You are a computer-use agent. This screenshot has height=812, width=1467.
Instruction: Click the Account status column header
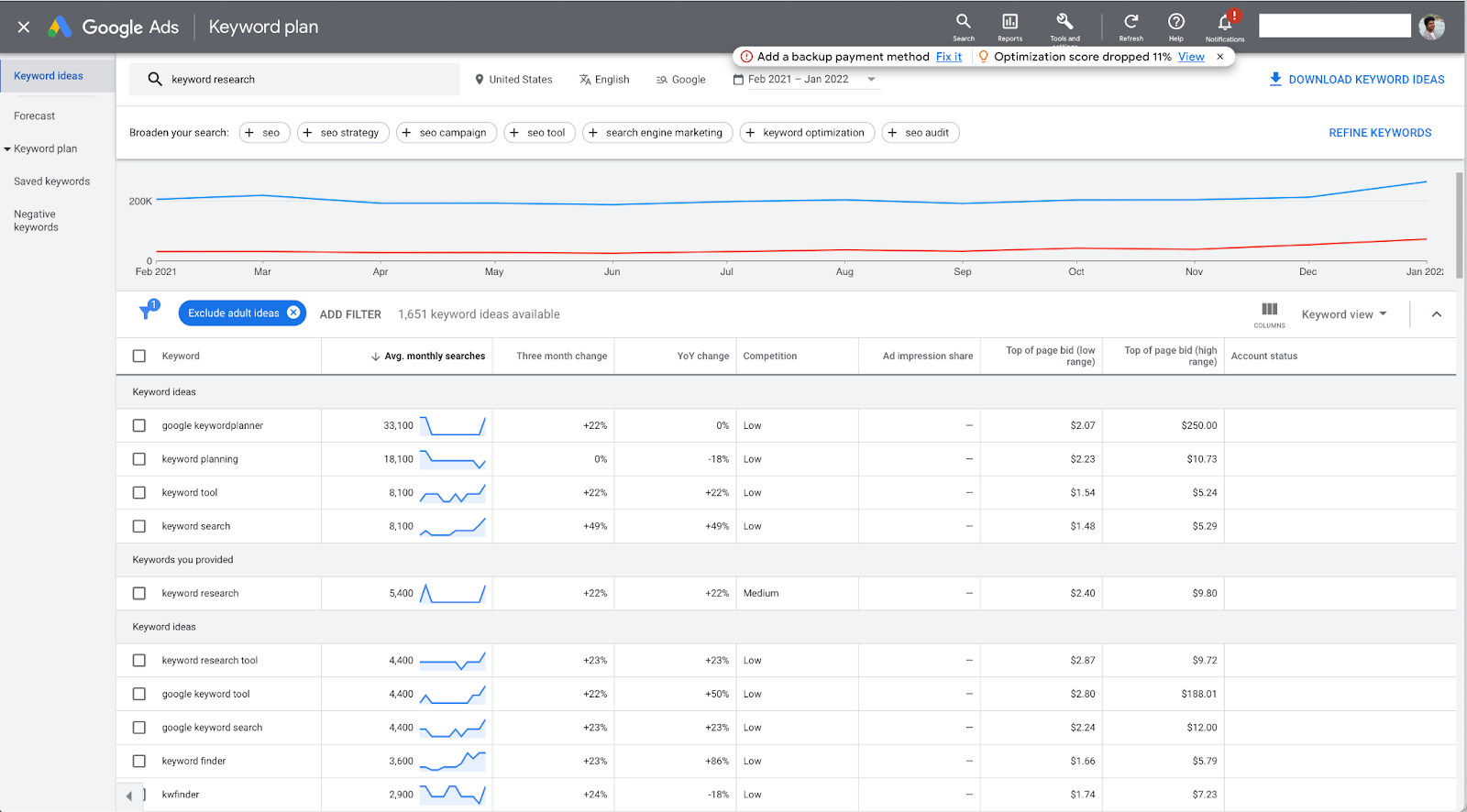coord(1264,357)
